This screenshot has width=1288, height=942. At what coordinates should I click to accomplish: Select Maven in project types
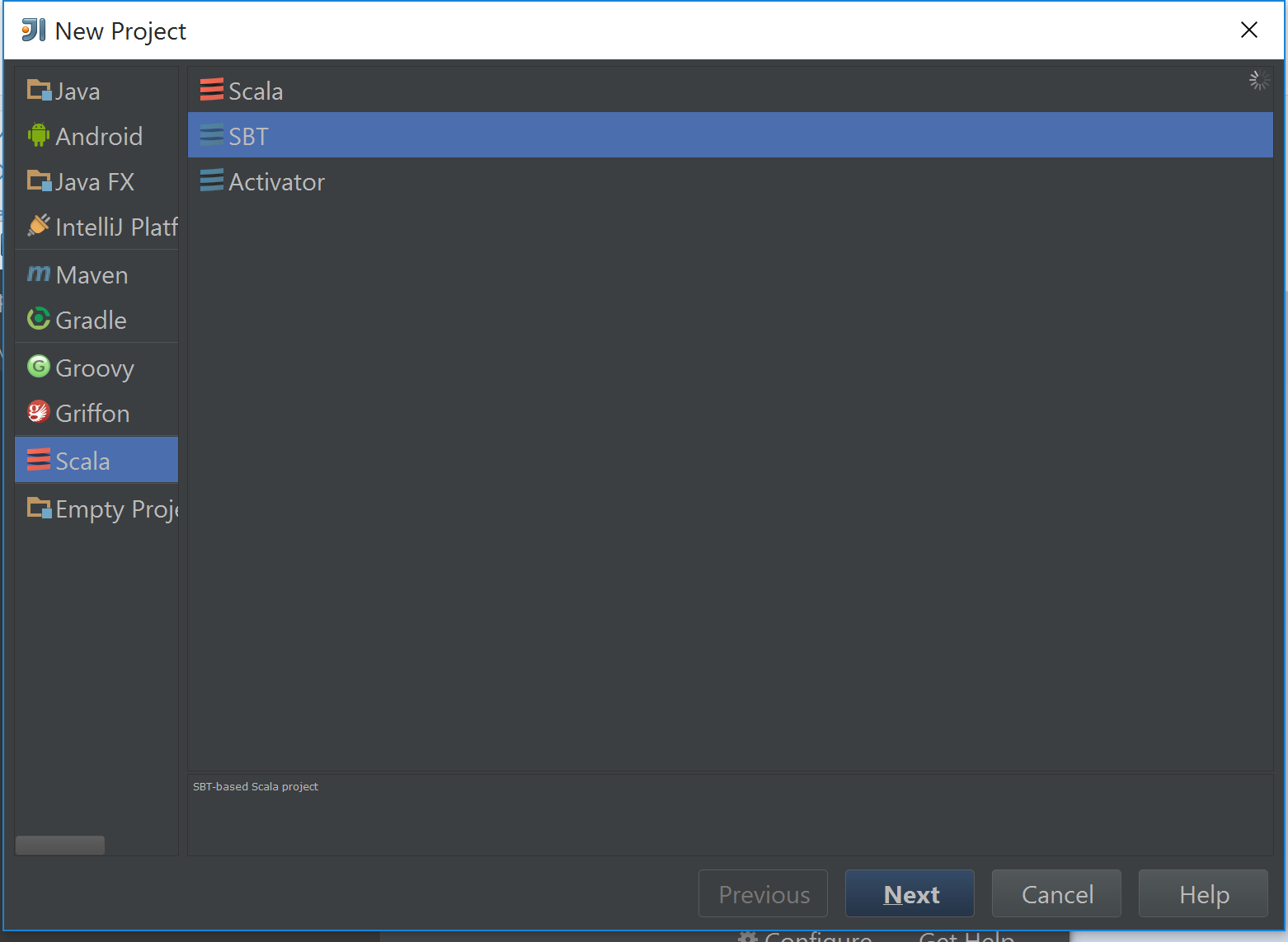tap(96, 274)
